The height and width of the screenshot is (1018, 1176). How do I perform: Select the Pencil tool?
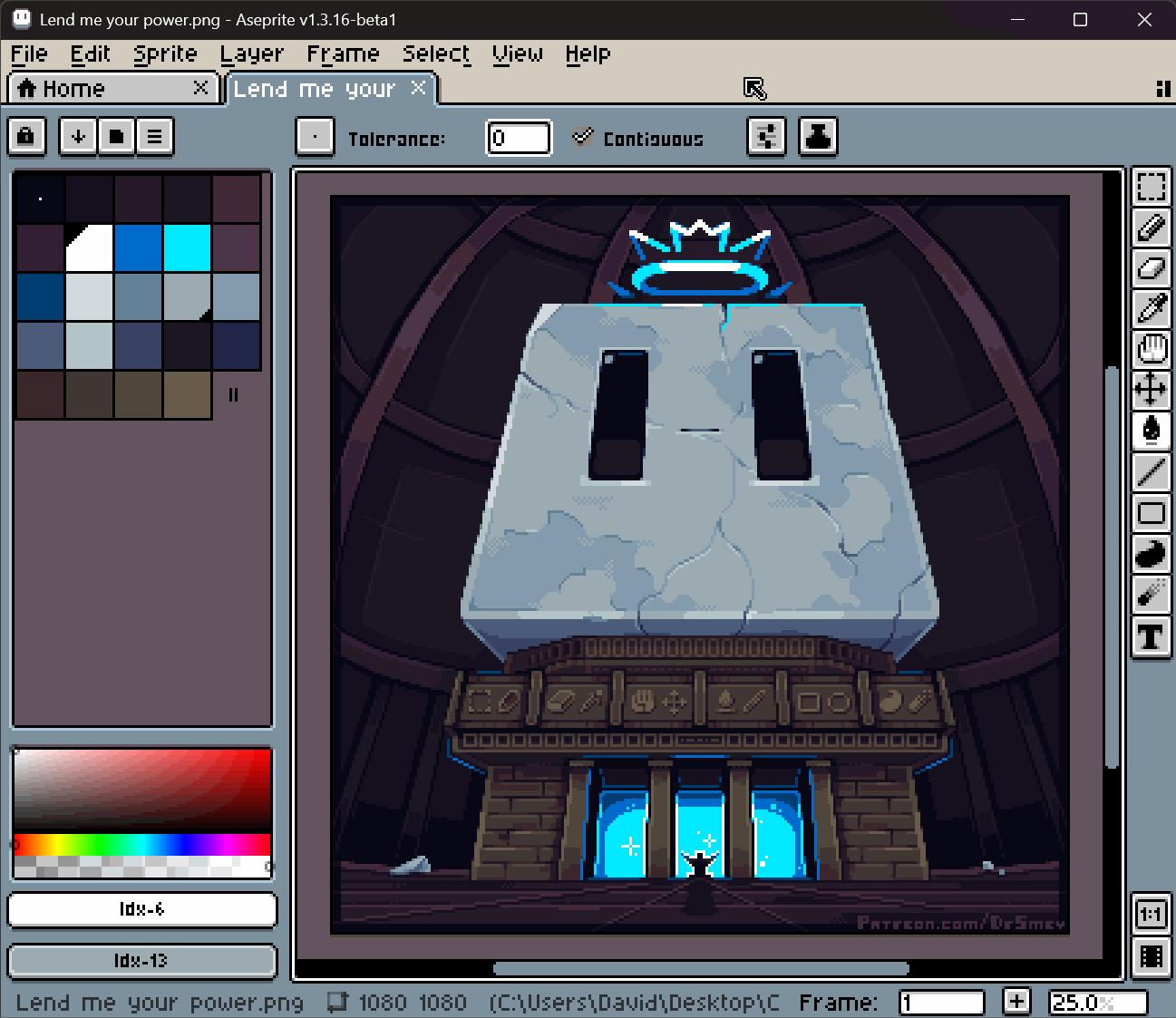1151,228
